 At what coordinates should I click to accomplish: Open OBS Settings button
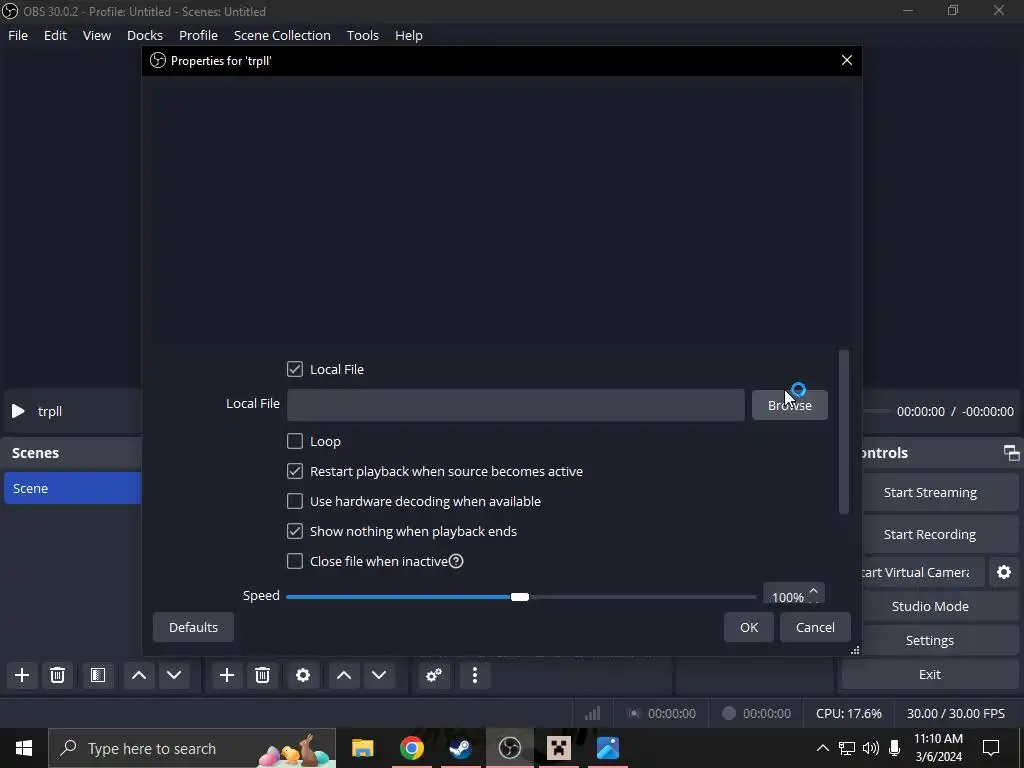pyautogui.click(x=930, y=640)
